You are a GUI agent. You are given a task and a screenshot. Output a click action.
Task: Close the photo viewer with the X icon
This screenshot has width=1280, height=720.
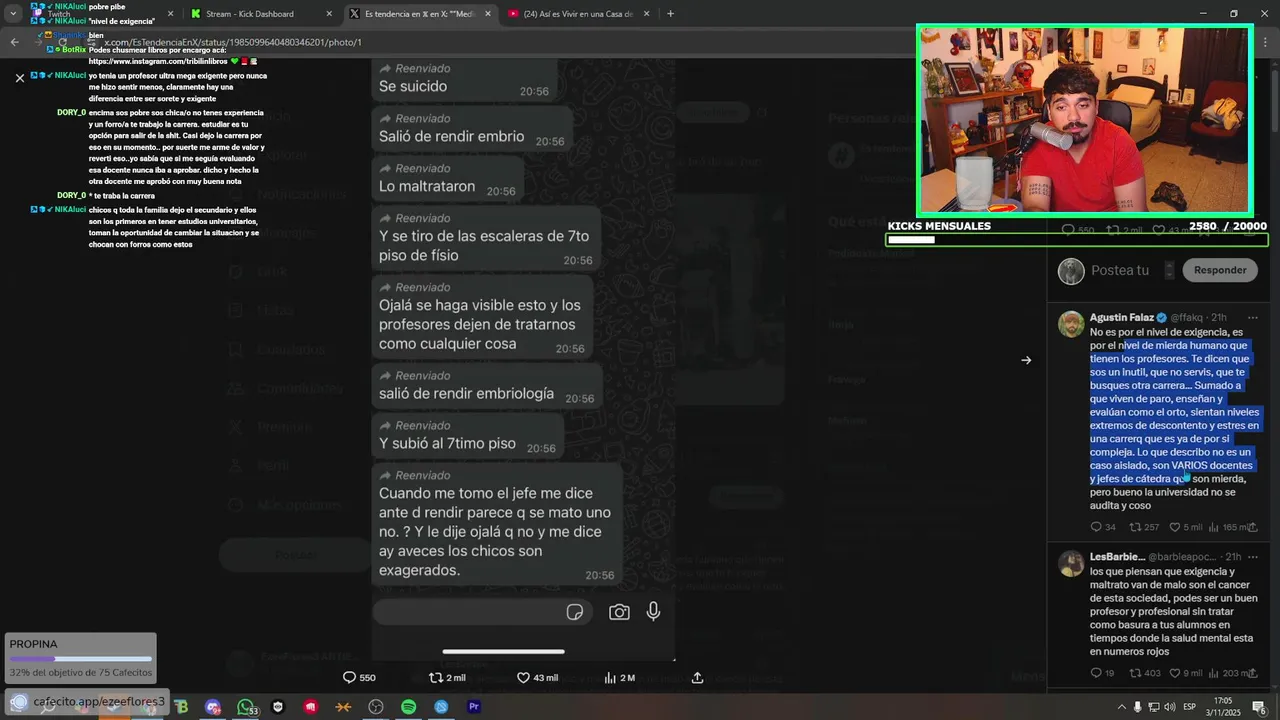[20, 78]
